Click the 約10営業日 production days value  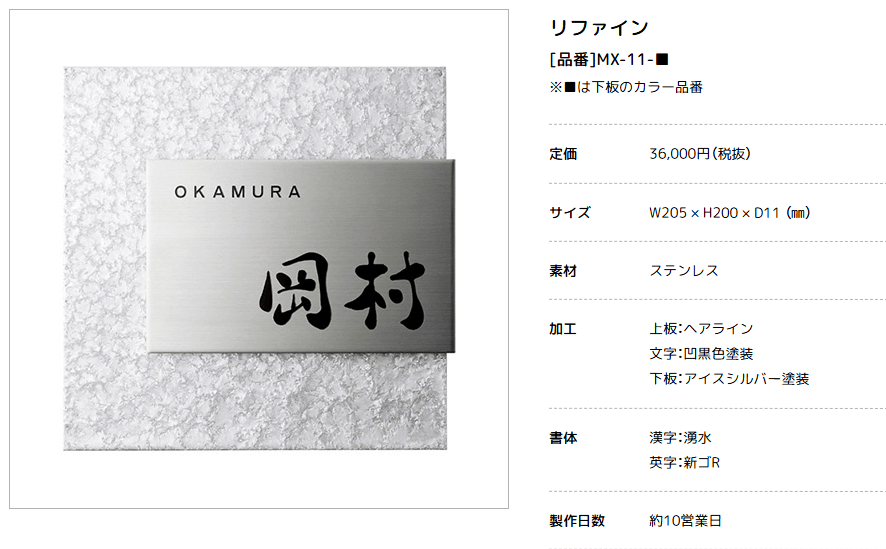(x=685, y=521)
